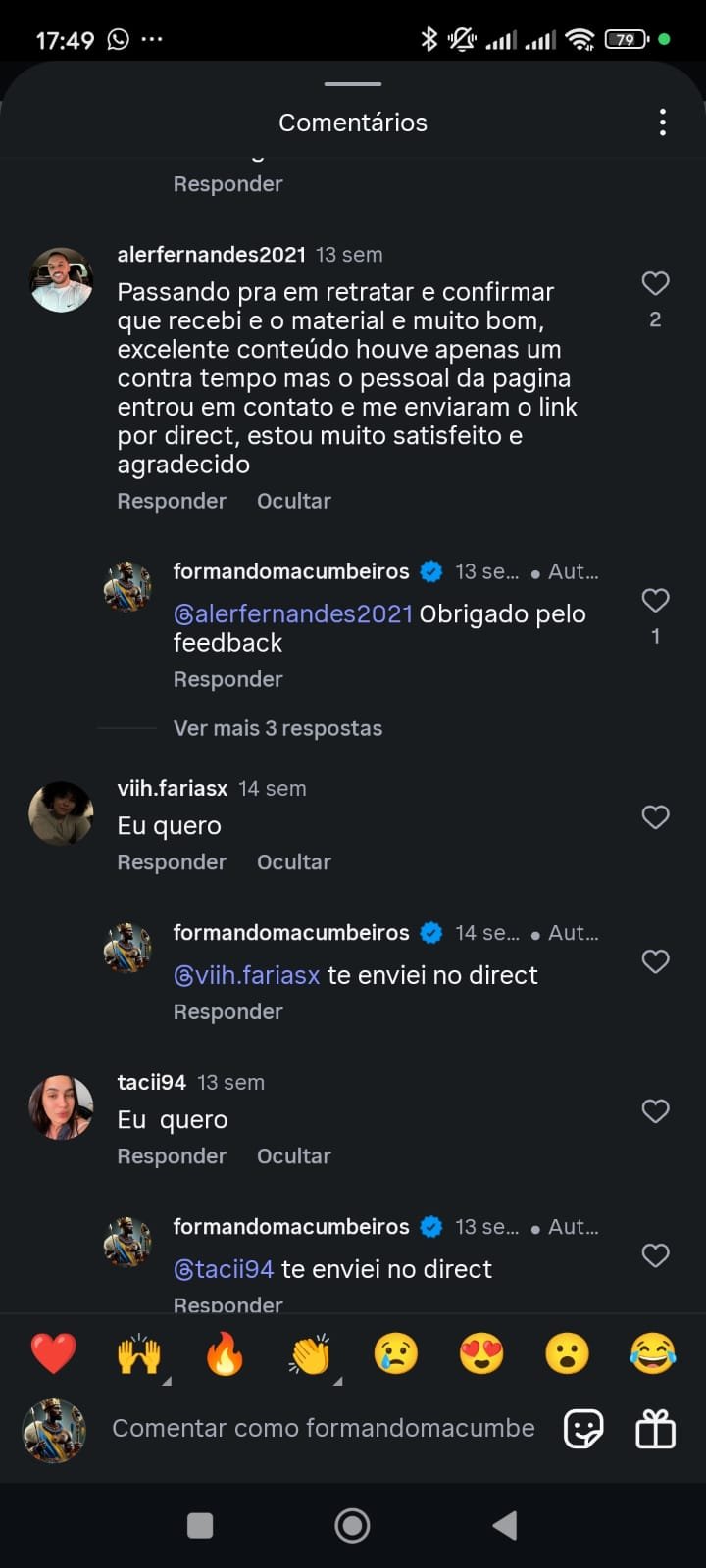Like alerfernandes2021's comment with the heart
The width and height of the screenshot is (706, 1568).
click(x=655, y=284)
